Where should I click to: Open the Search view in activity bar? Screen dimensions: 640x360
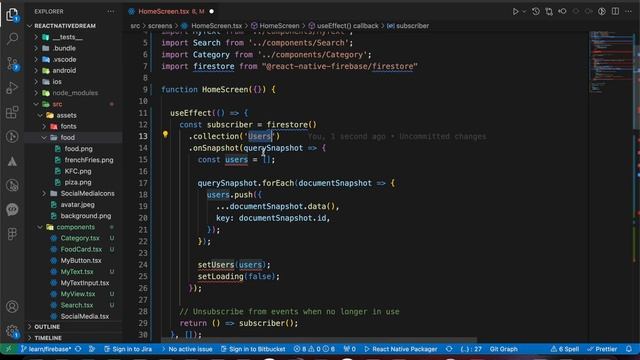(12, 39)
